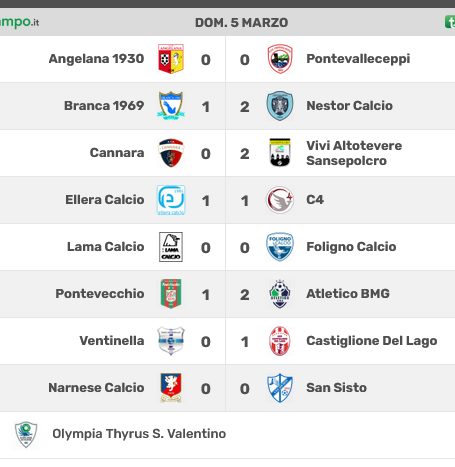The width and height of the screenshot is (455, 467).
Task: Click the green site logo in header
Action: click(19, 22)
